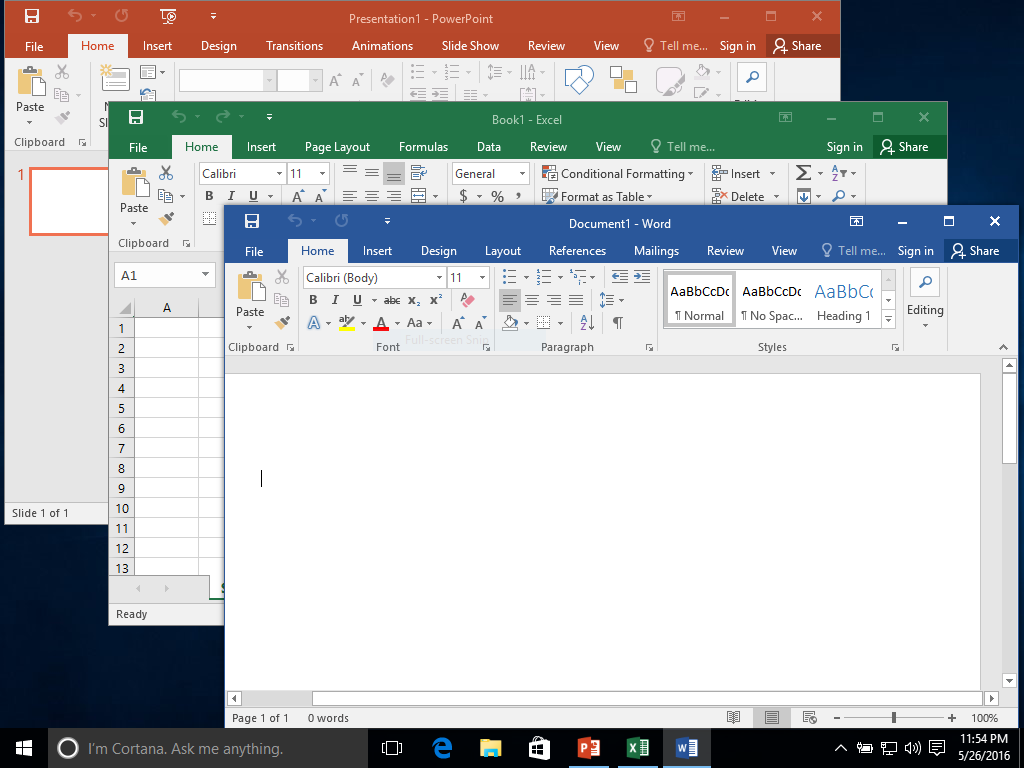This screenshot has height=768, width=1024.
Task: Open Excel Name Box dropdown
Action: coord(205,274)
